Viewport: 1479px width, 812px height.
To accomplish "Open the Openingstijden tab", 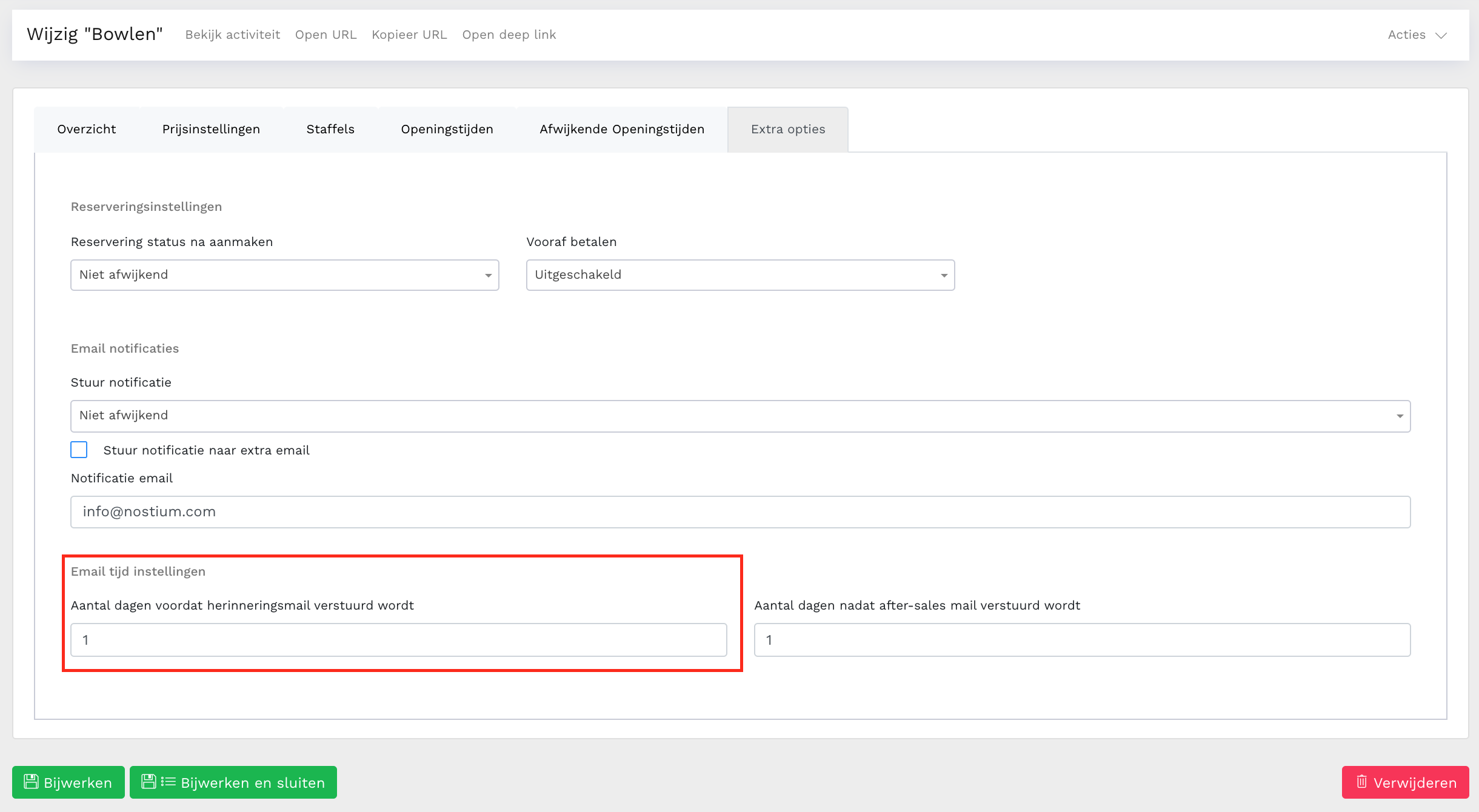I will tap(447, 129).
